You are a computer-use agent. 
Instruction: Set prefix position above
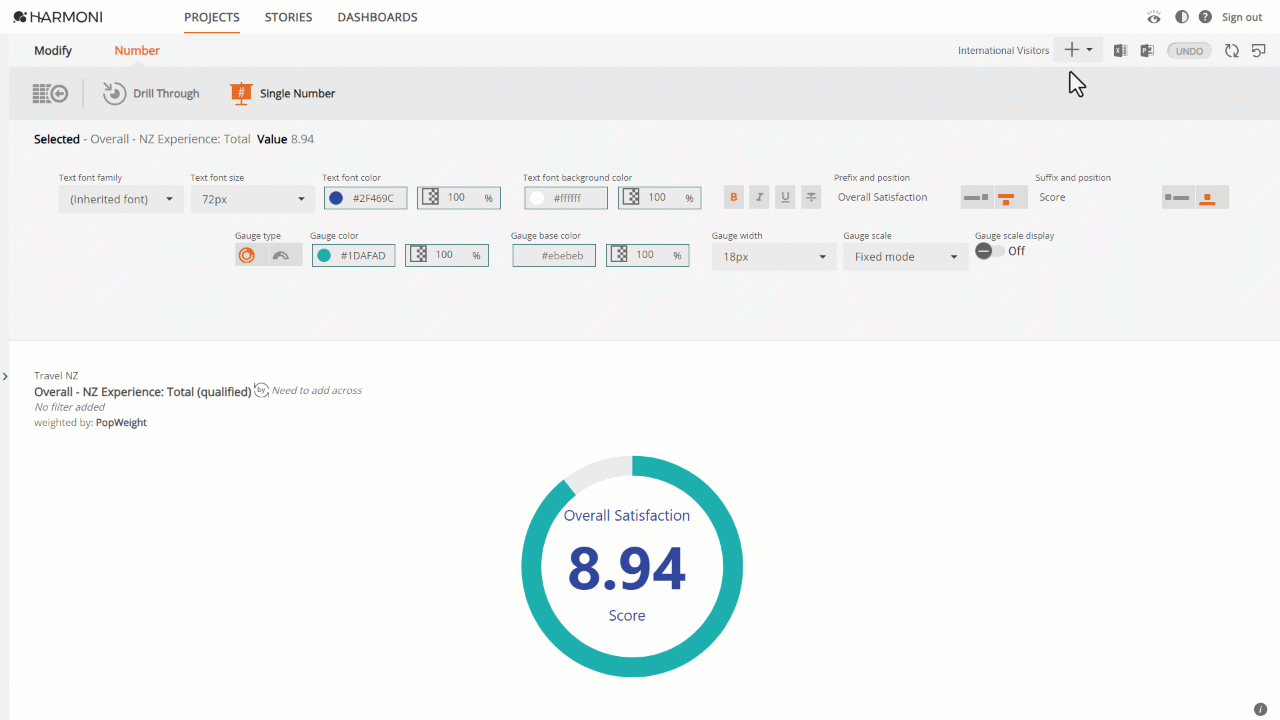1011,197
